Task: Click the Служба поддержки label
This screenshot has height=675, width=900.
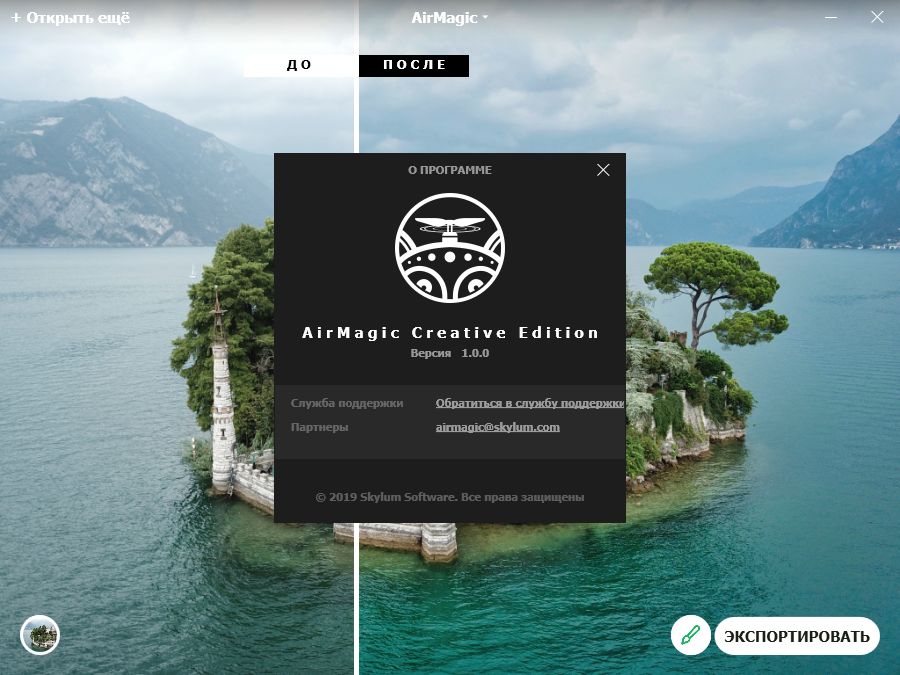Action: click(x=347, y=403)
